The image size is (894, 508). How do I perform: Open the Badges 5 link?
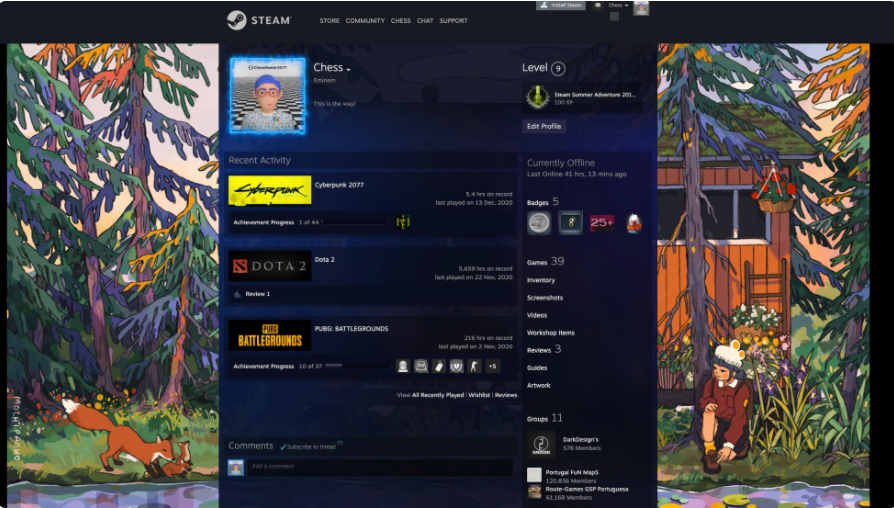tap(542, 202)
